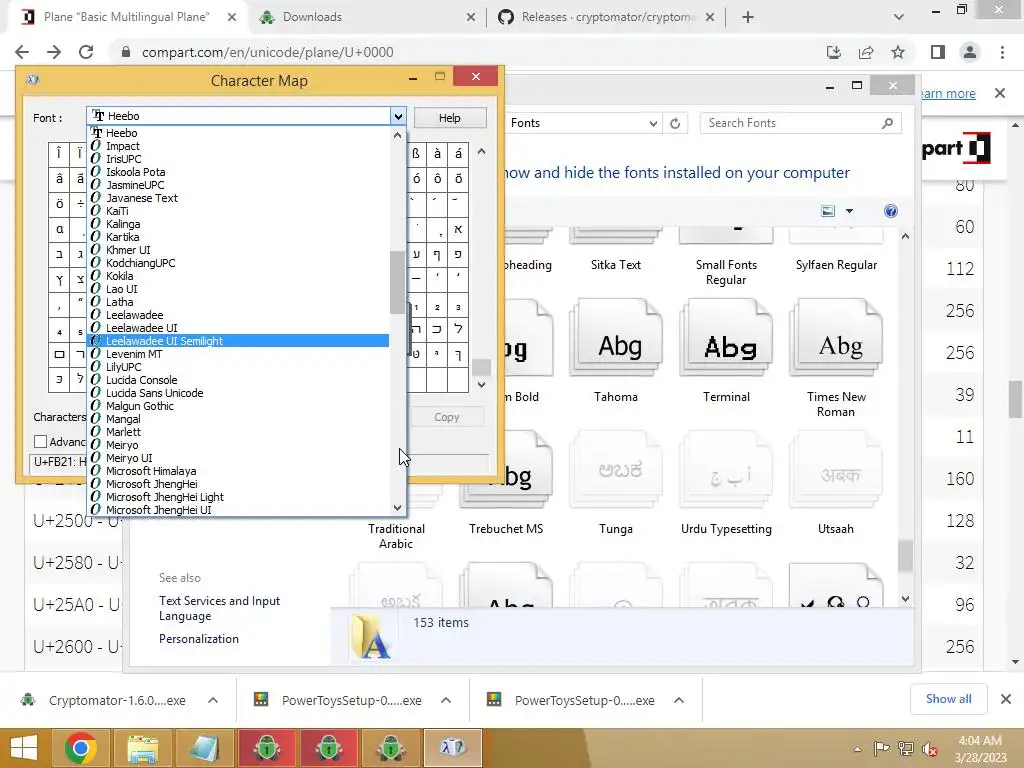Open the Personalization link
The height and width of the screenshot is (768, 1024).
tap(199, 639)
